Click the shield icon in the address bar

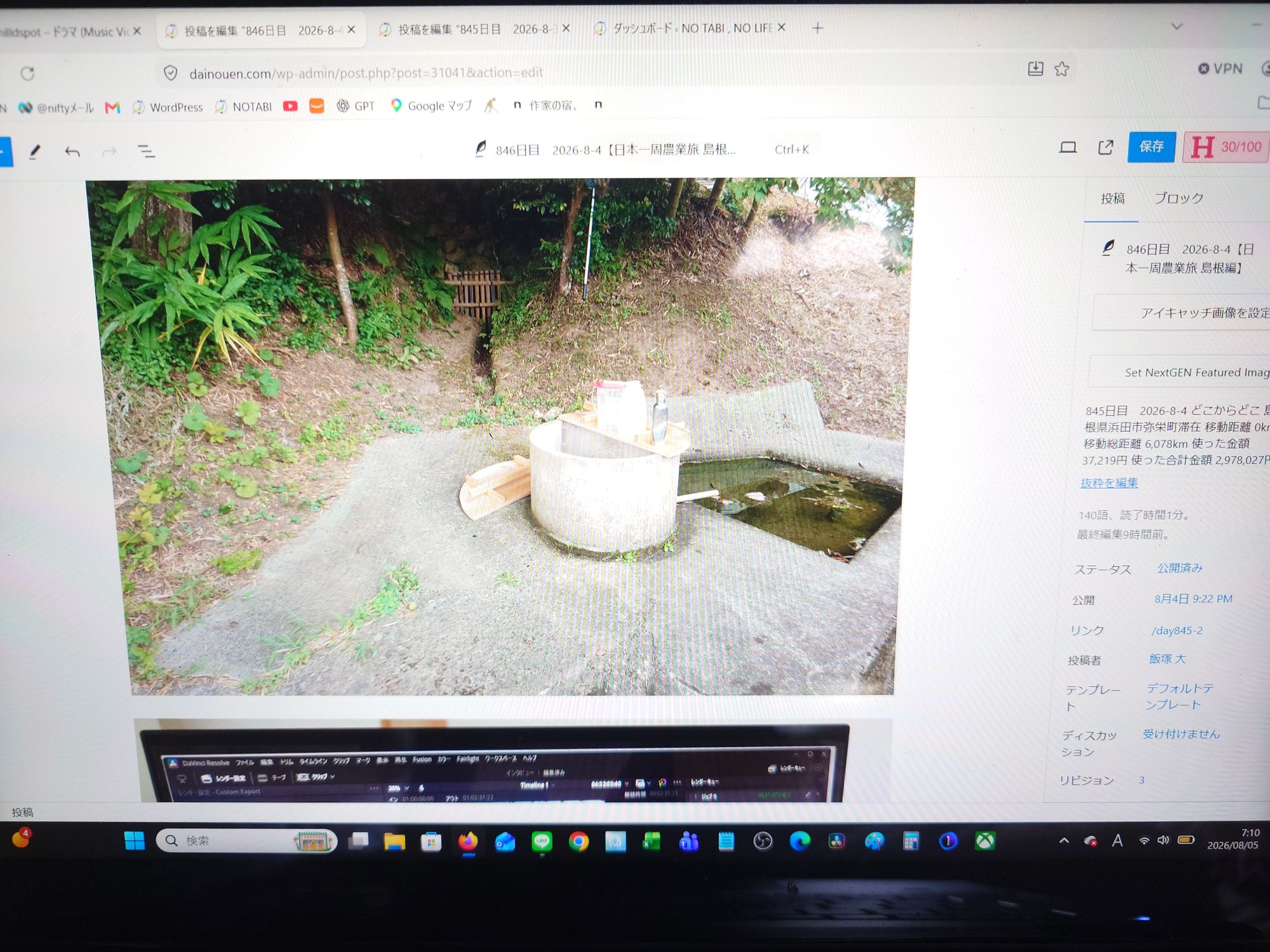click(x=170, y=73)
